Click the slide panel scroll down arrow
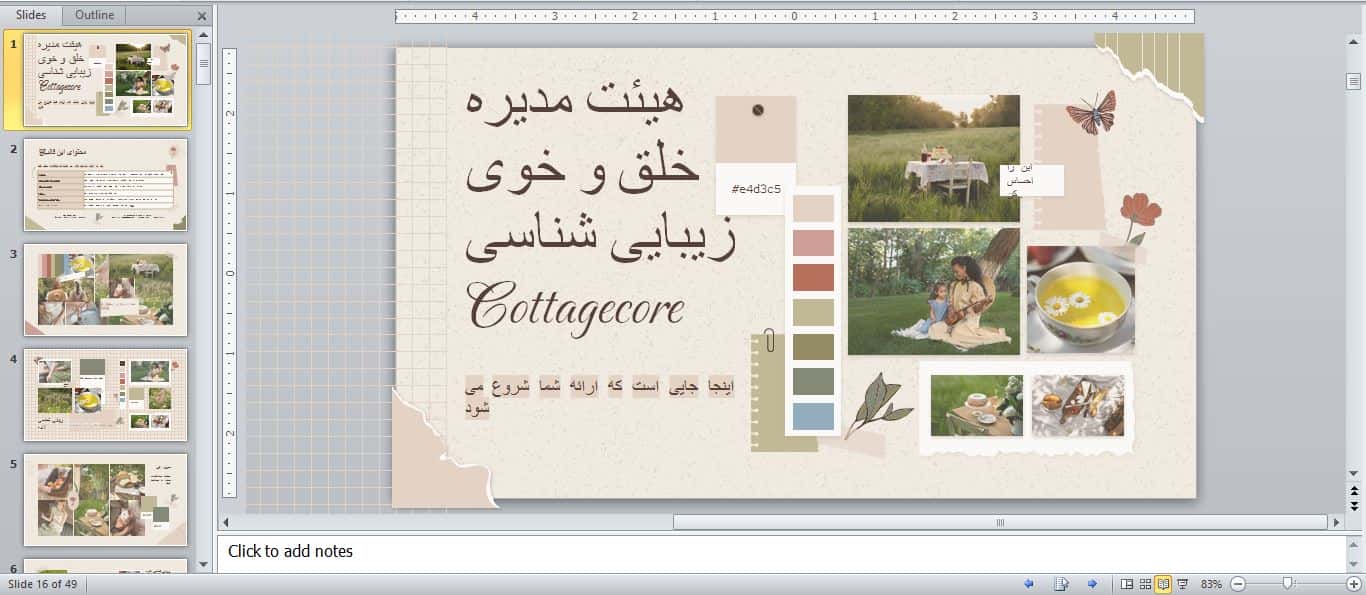Image resolution: width=1366 pixels, height=595 pixels. [204, 565]
